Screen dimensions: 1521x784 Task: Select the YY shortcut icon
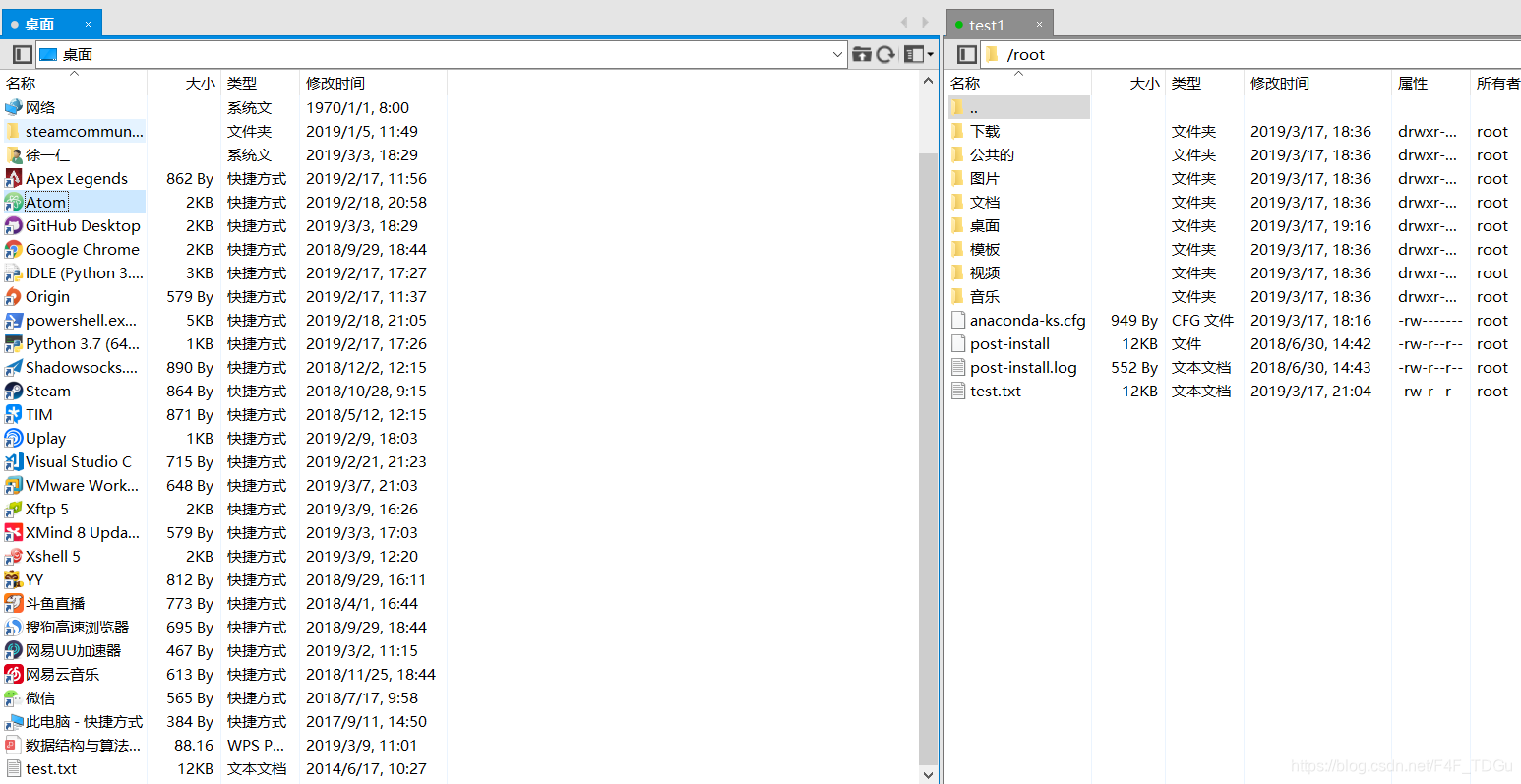point(13,579)
